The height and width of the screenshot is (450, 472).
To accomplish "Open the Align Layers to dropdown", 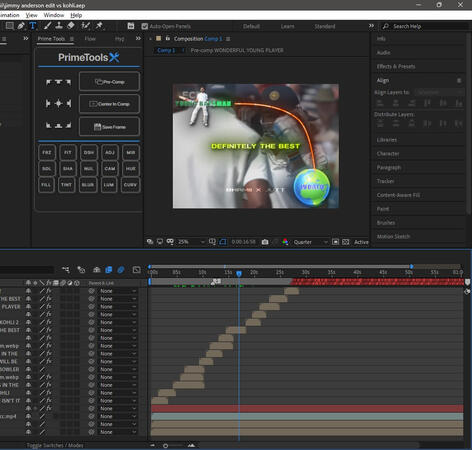I will coord(439,92).
